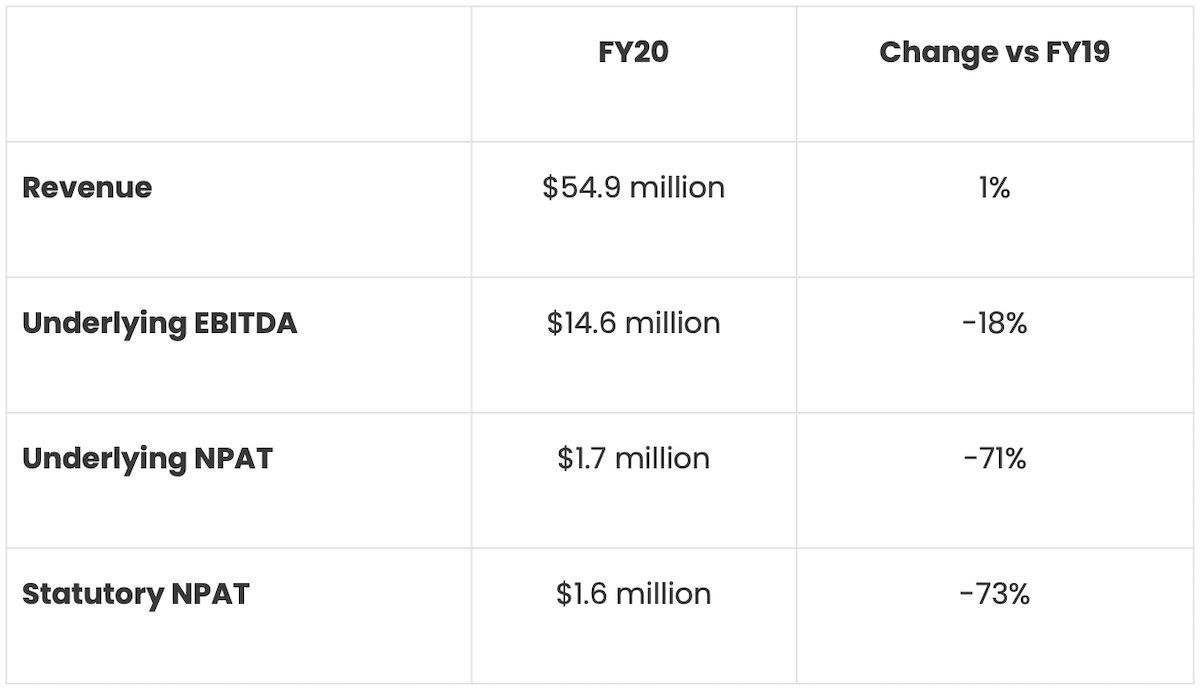The height and width of the screenshot is (690, 1200).
Task: Select the Statutory NPAT row label
Action: (135, 594)
